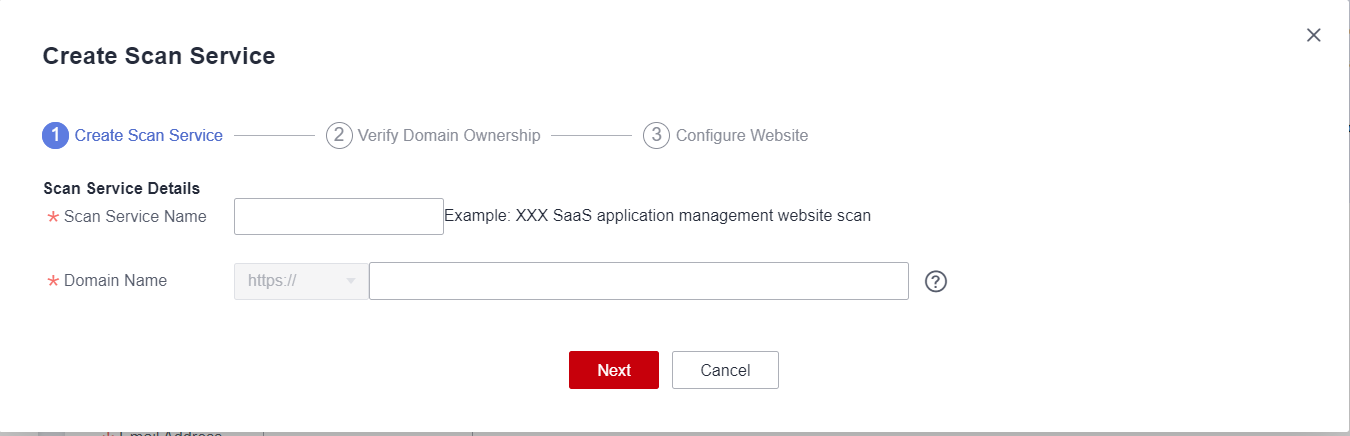This screenshot has height=436, width=1350.
Task: Click the Scan Service Name label
Action: pos(135,216)
